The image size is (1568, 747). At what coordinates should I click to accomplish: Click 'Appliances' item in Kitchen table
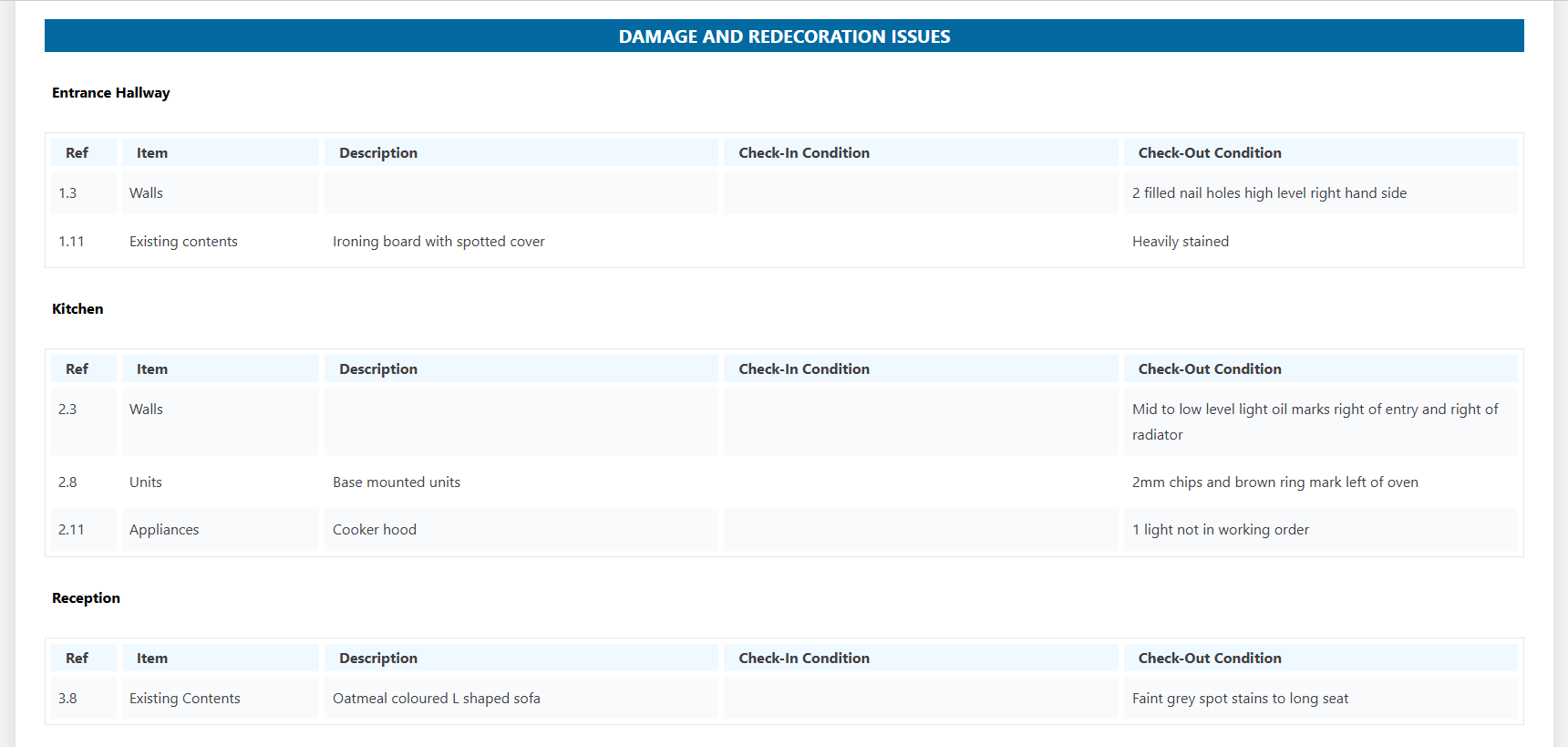164,530
